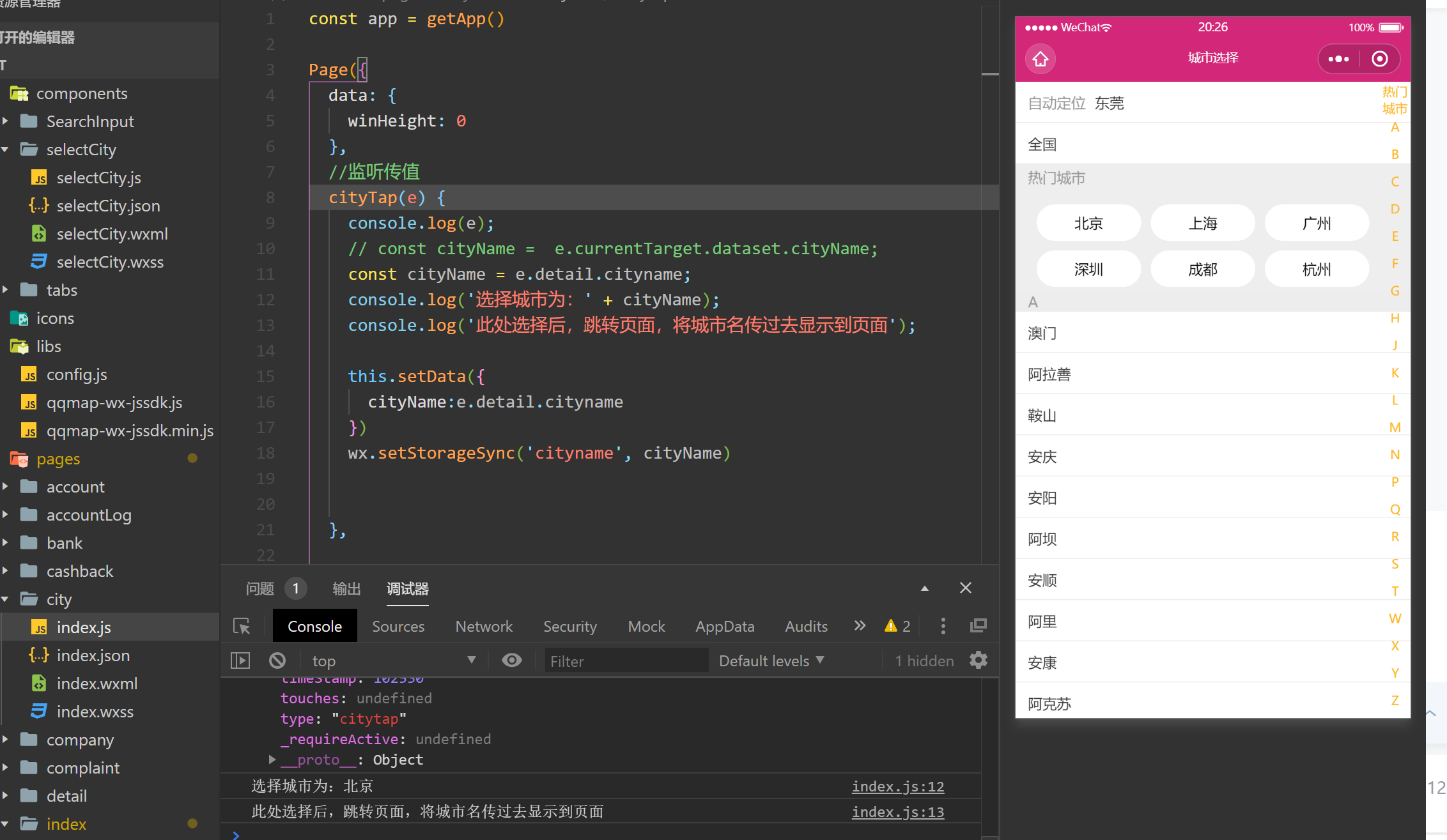Click the inspect element selector icon
The width and height of the screenshot is (1447, 840).
coord(242,626)
